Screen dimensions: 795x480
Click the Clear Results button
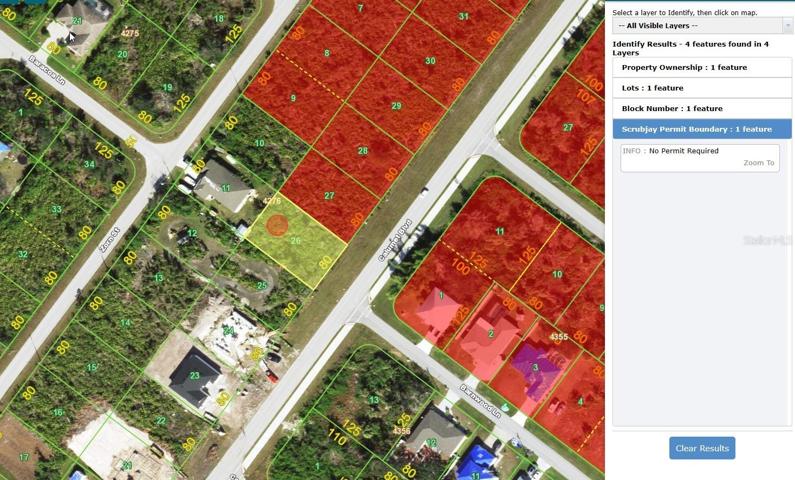(x=702, y=448)
